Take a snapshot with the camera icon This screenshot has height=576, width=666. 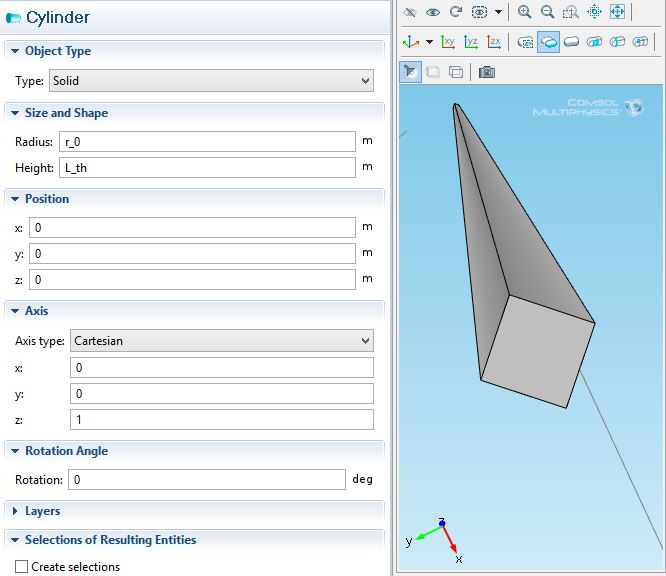click(486, 72)
